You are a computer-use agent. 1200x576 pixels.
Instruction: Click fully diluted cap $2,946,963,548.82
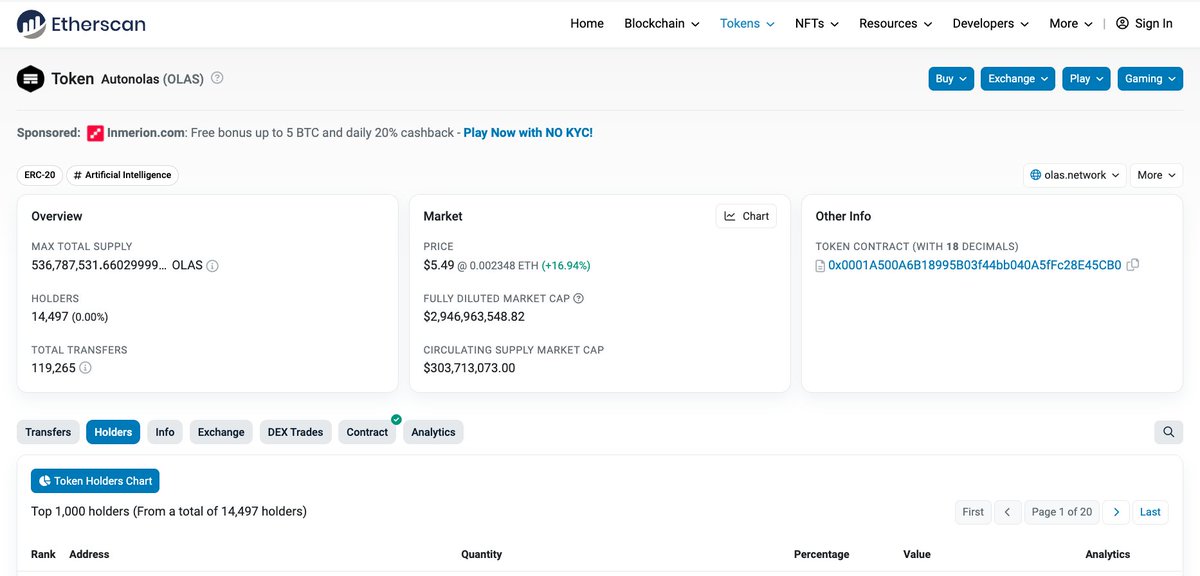point(474,316)
